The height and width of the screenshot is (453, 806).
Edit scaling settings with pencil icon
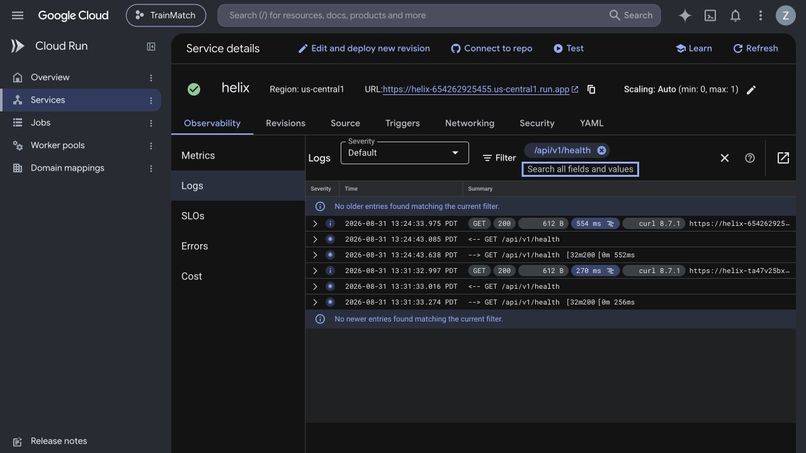751,90
